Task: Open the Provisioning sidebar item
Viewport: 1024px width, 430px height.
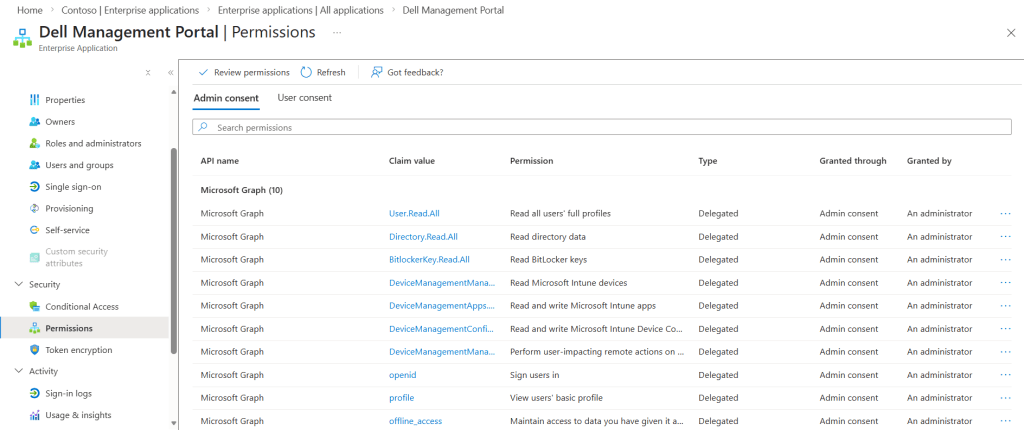Action: tap(69, 209)
